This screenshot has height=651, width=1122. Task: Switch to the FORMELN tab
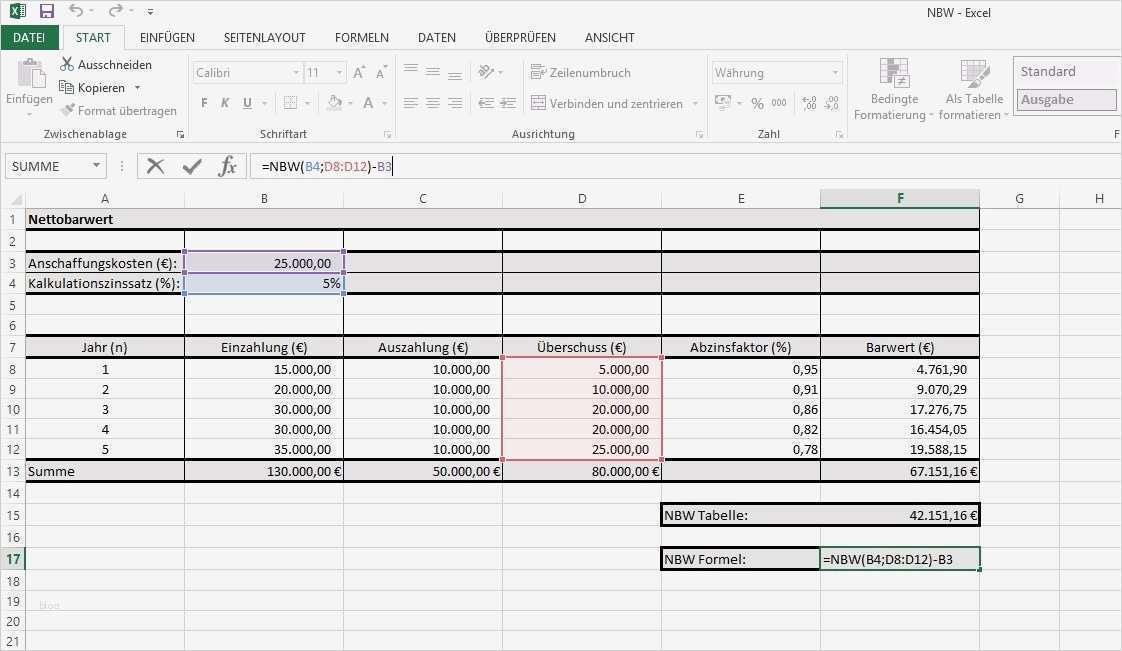pyautogui.click(x=361, y=37)
